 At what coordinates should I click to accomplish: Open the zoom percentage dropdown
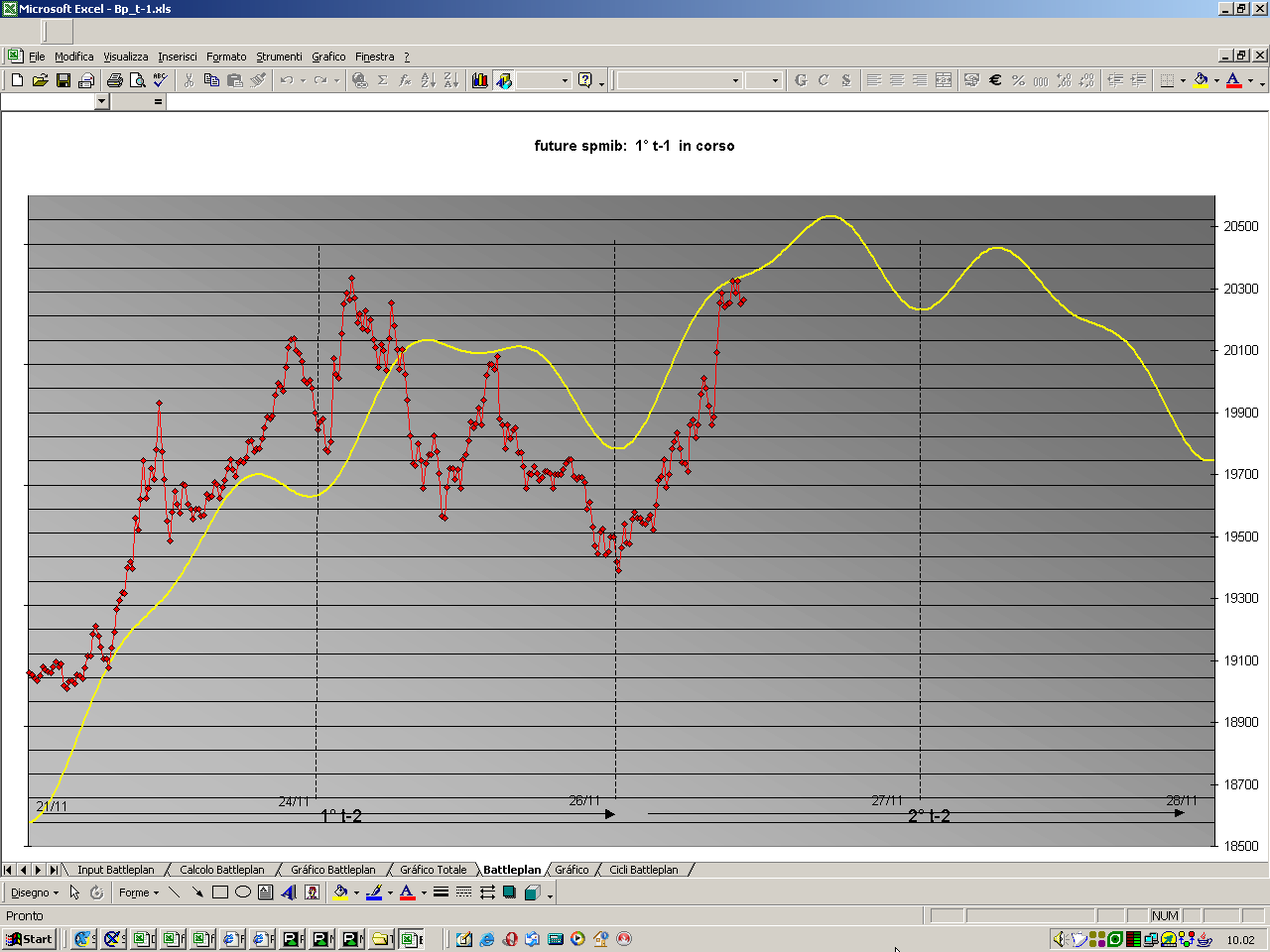coord(565,80)
